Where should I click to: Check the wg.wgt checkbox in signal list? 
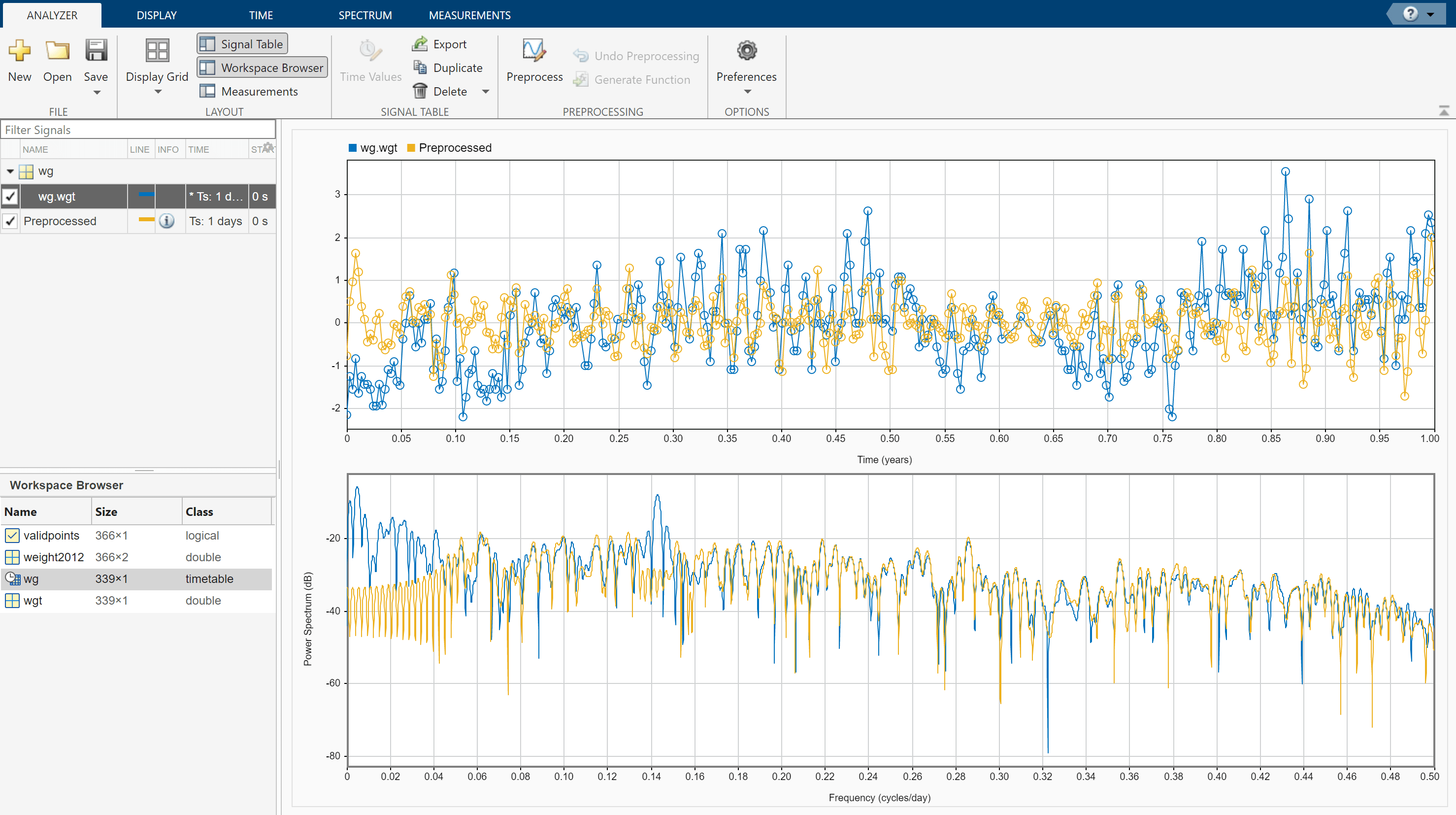point(9,196)
